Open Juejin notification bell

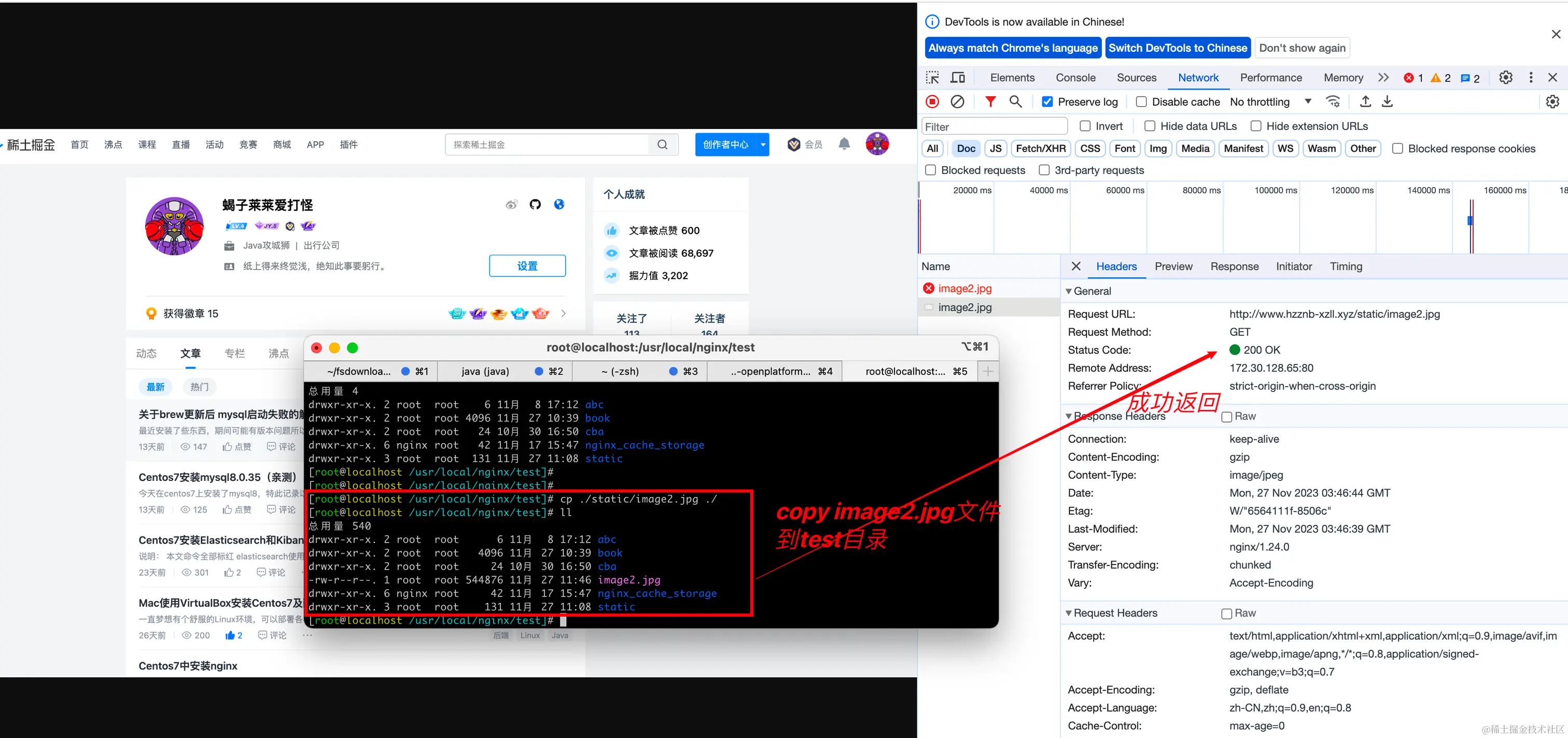click(x=844, y=144)
